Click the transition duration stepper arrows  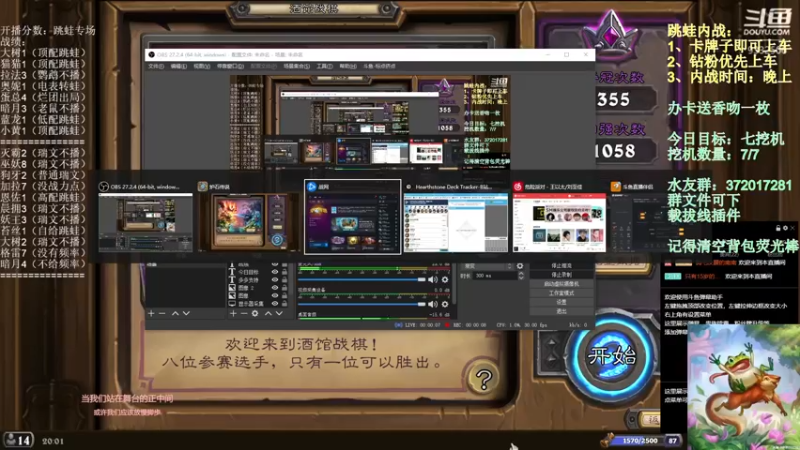click(521, 276)
